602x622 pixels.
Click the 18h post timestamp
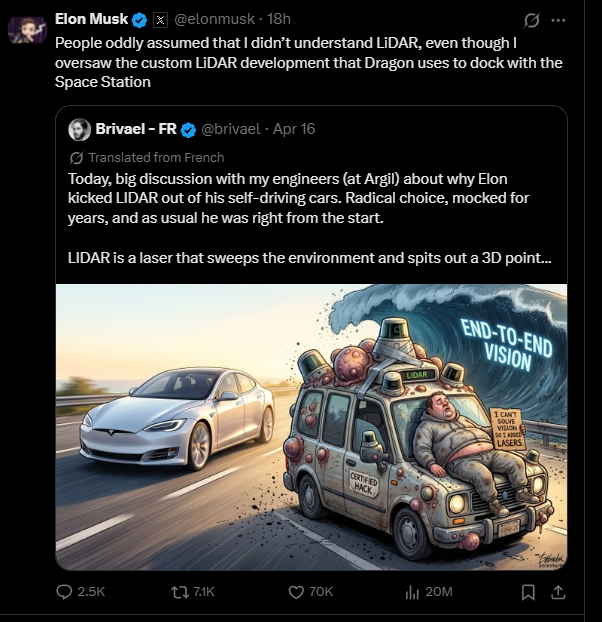click(x=279, y=19)
